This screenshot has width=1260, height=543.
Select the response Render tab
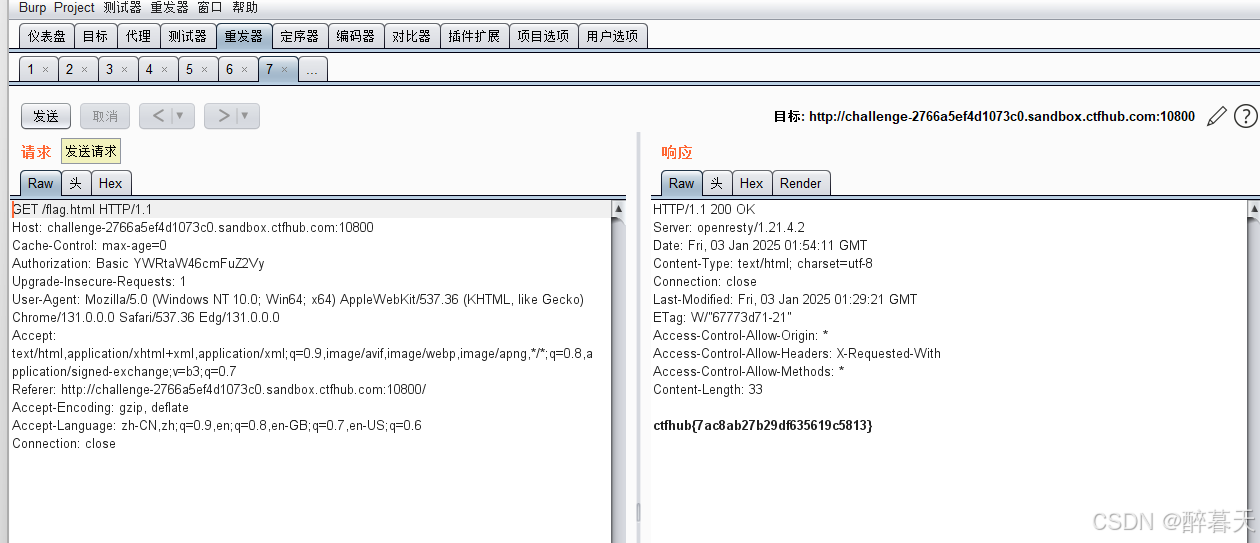pos(801,183)
